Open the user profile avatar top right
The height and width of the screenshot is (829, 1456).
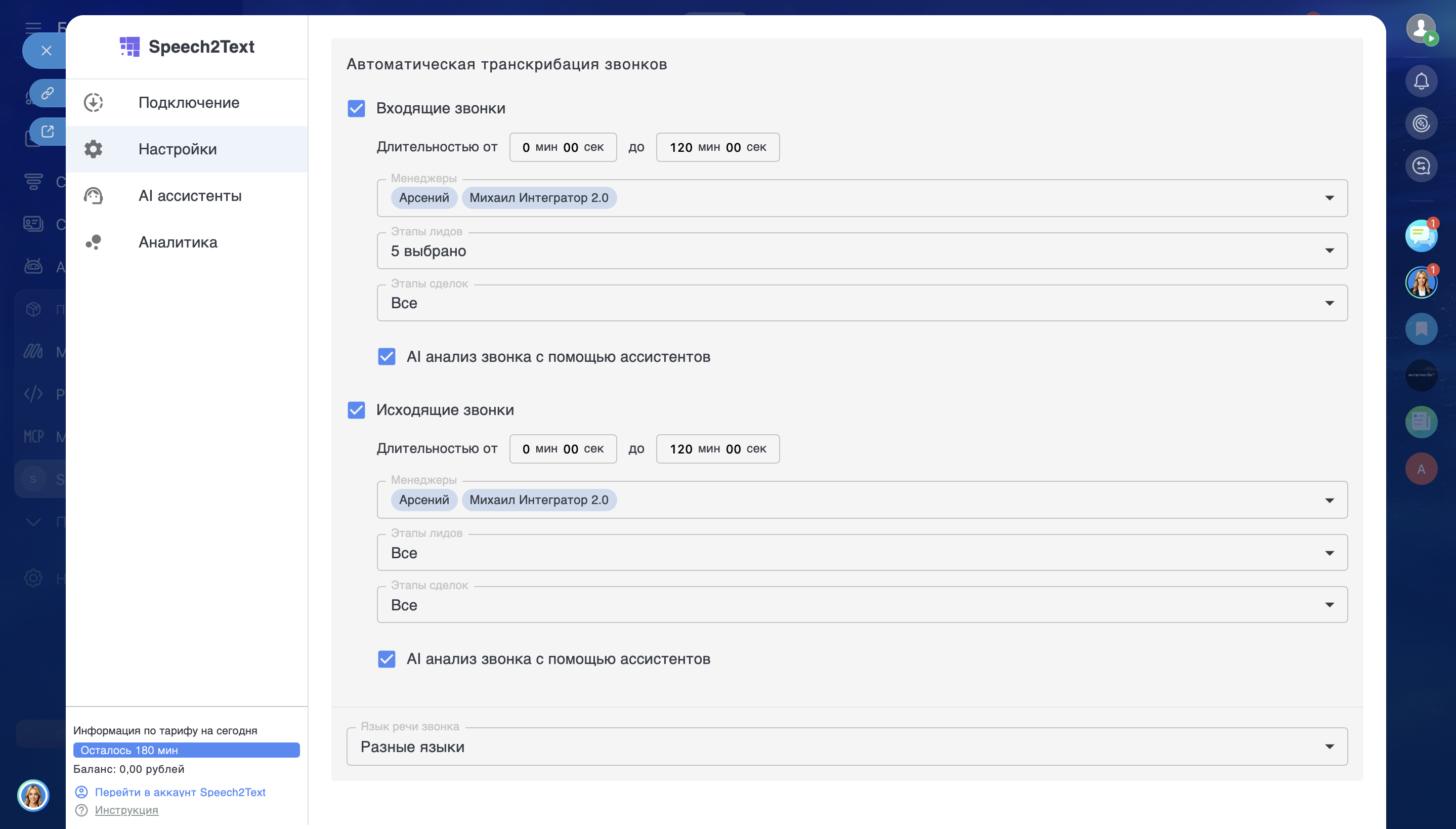point(1421,27)
